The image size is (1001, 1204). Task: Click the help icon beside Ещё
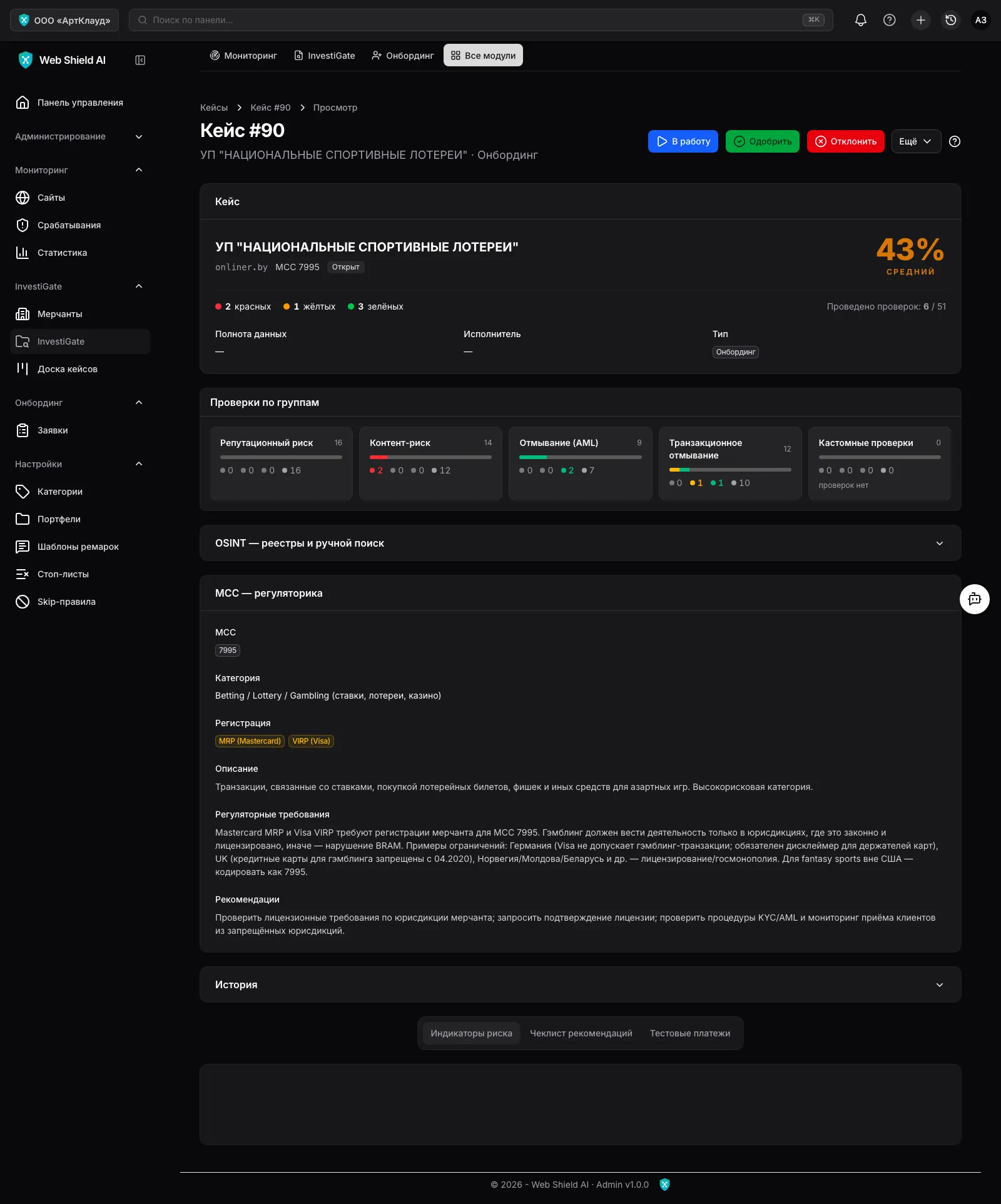coord(955,141)
